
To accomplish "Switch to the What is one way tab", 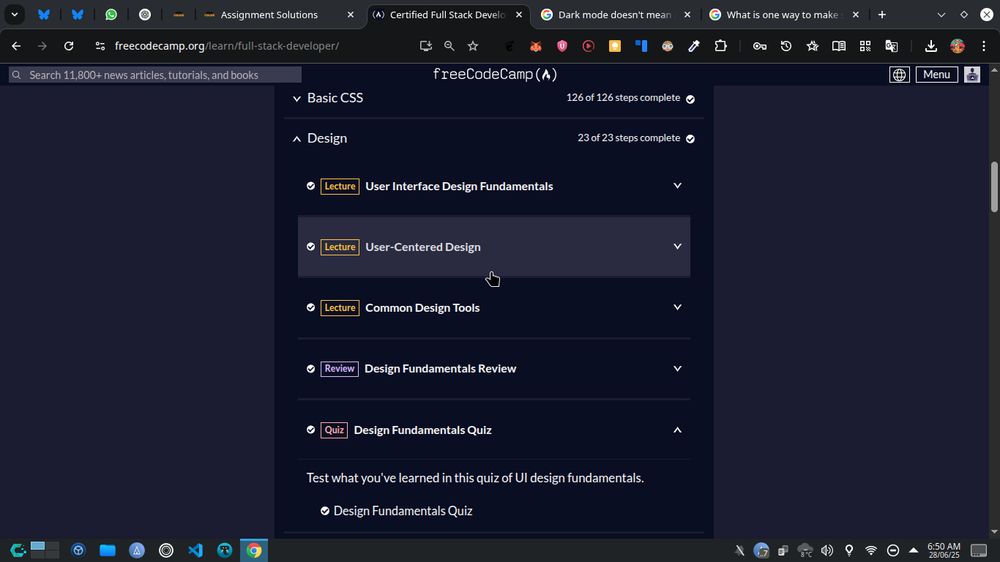I will [x=782, y=14].
